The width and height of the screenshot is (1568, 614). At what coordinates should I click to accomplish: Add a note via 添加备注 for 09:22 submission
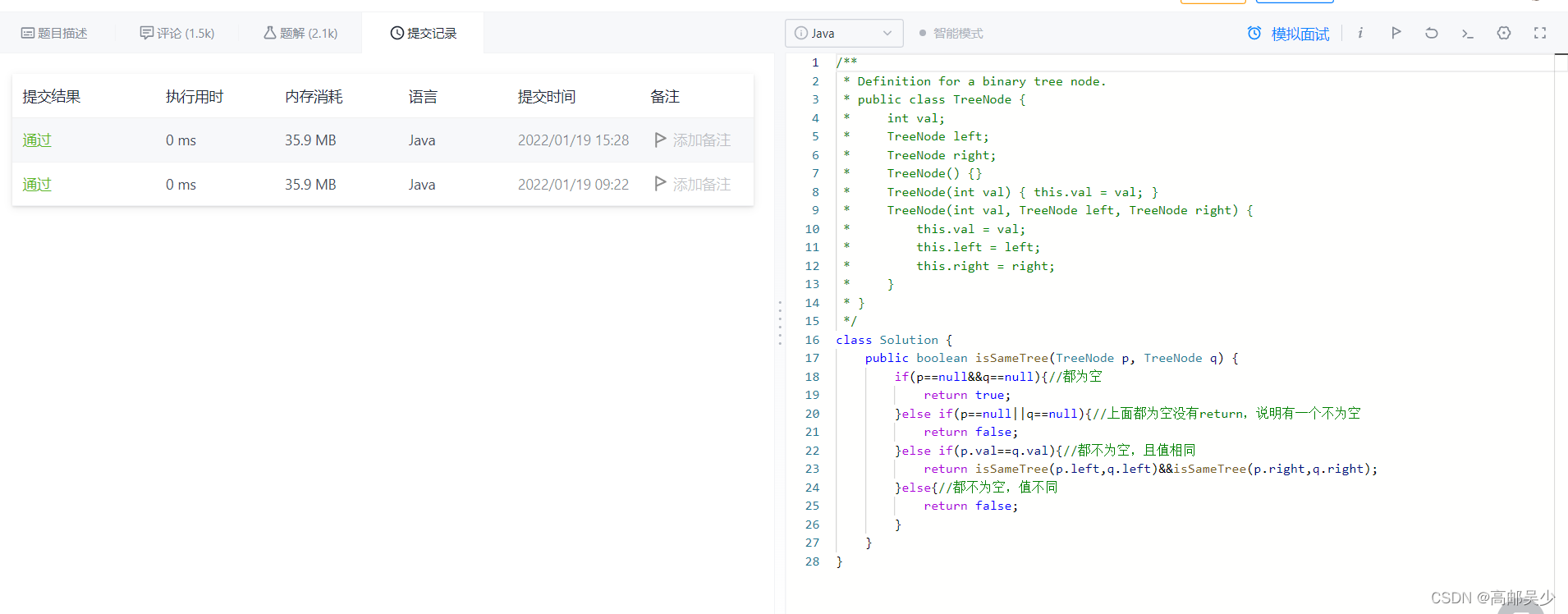[702, 185]
